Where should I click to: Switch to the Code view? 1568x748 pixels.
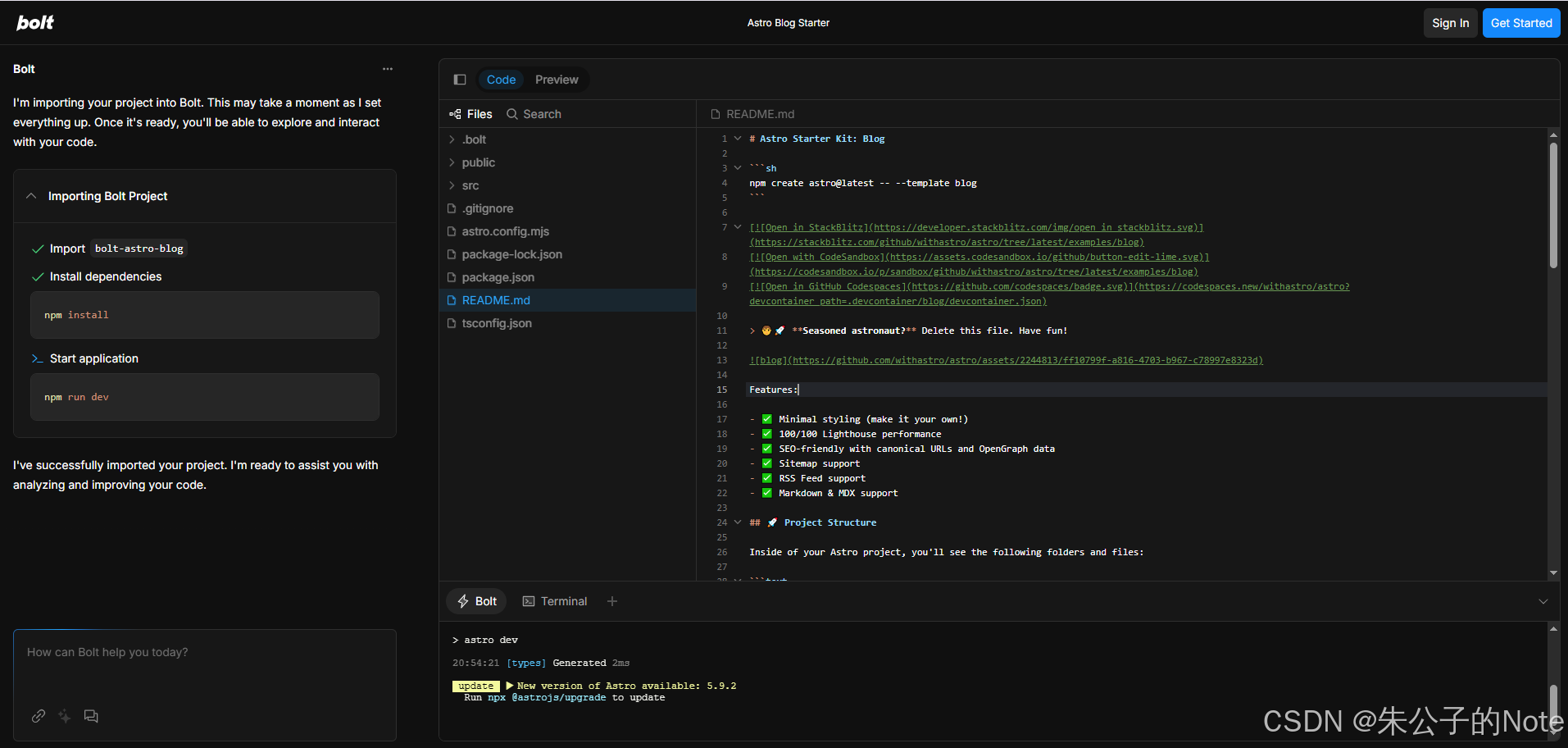point(501,80)
